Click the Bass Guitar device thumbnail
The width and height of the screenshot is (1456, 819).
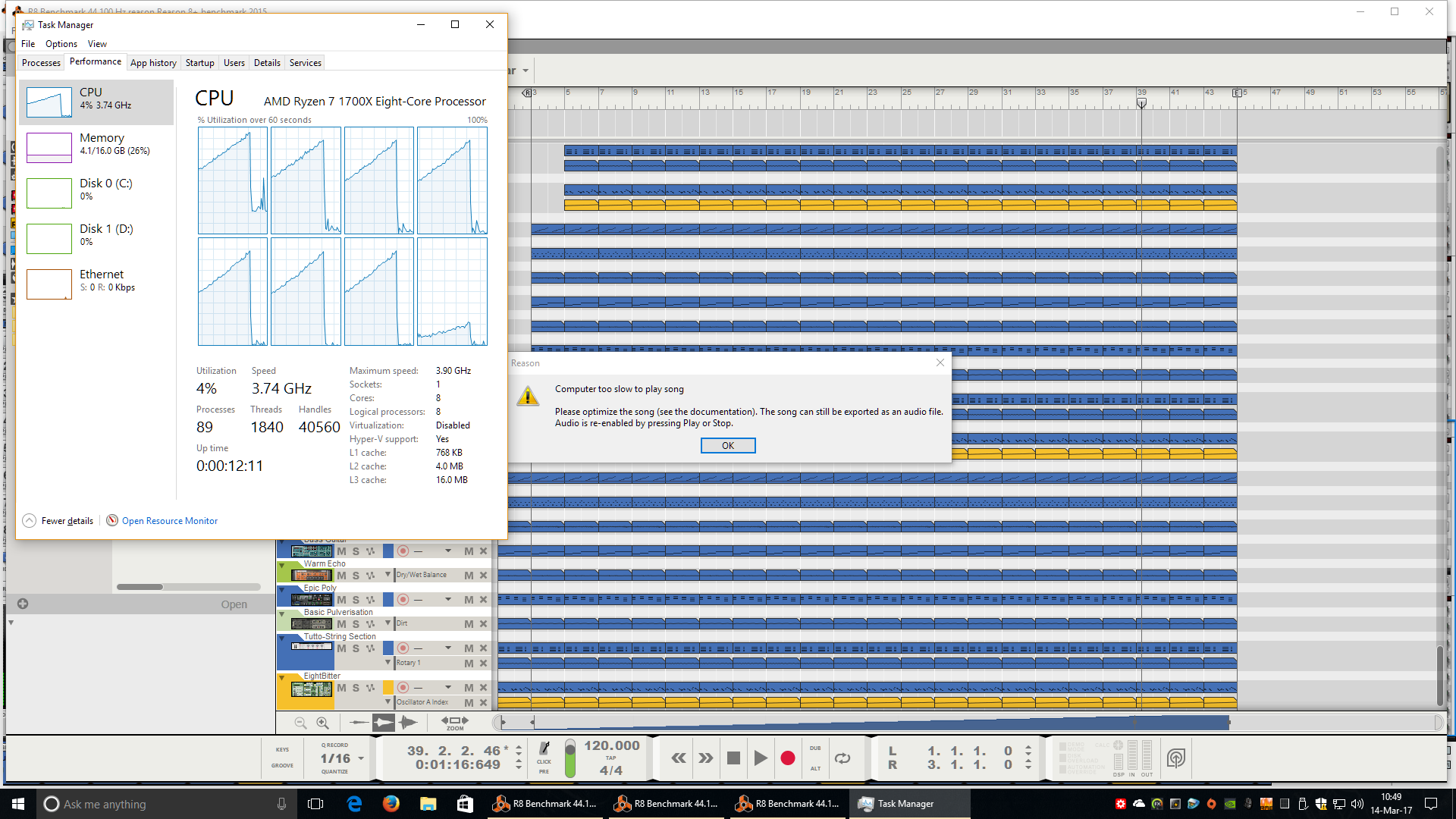pyautogui.click(x=312, y=551)
